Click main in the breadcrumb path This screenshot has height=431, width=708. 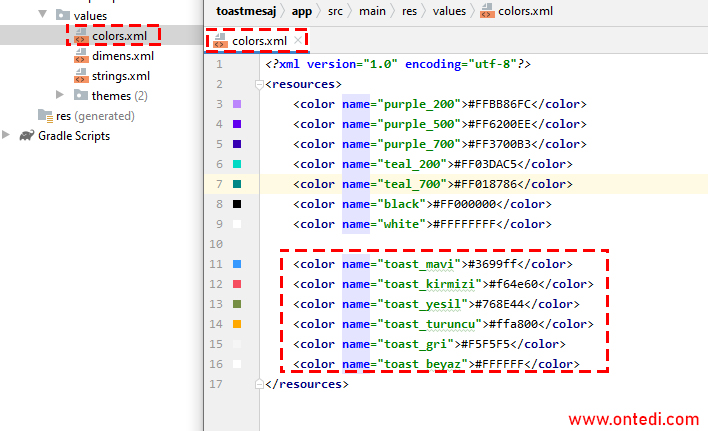(372, 11)
